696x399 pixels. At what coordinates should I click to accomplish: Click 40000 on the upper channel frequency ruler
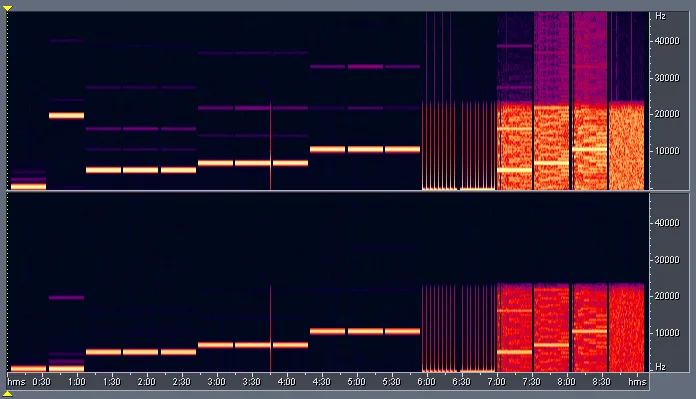pos(667,41)
